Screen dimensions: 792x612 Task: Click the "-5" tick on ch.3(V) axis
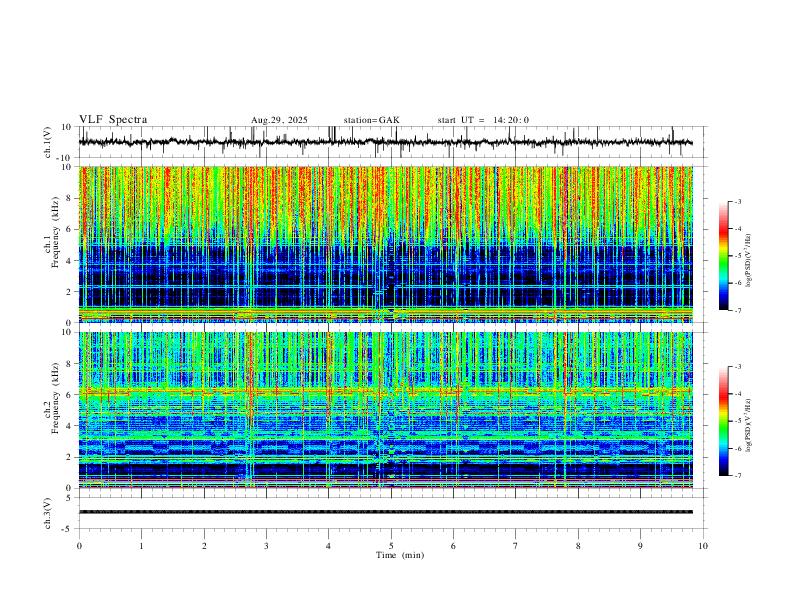[68, 529]
